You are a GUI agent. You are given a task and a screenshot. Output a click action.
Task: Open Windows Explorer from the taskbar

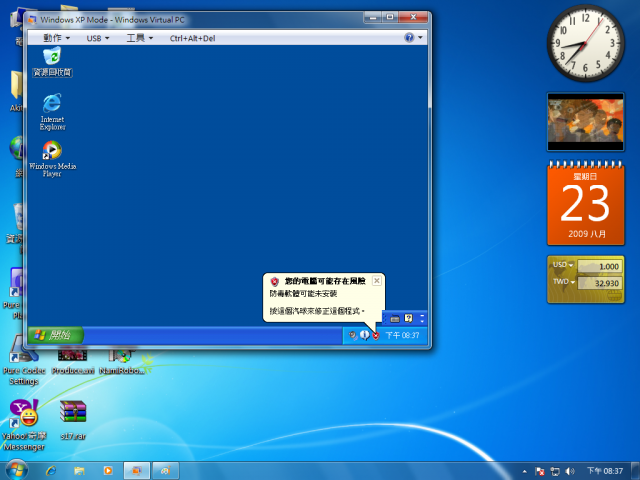79,471
